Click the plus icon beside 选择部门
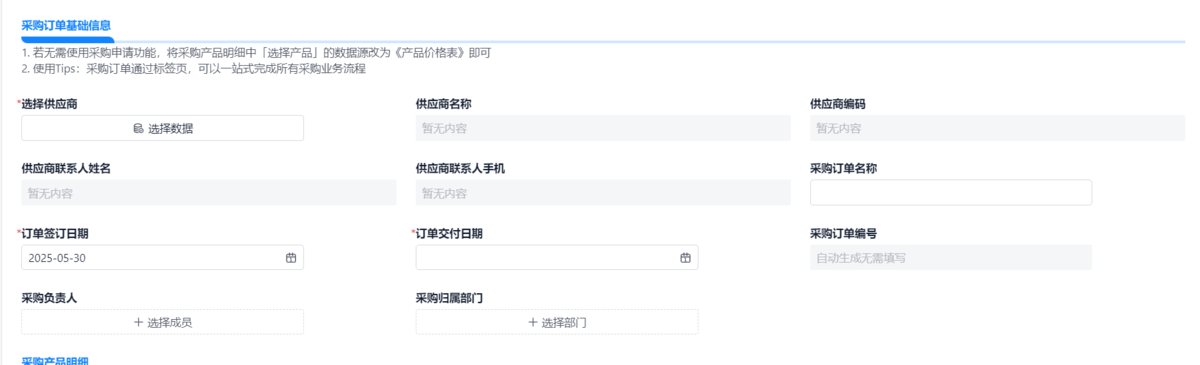The width and height of the screenshot is (1200, 365). tap(533, 322)
